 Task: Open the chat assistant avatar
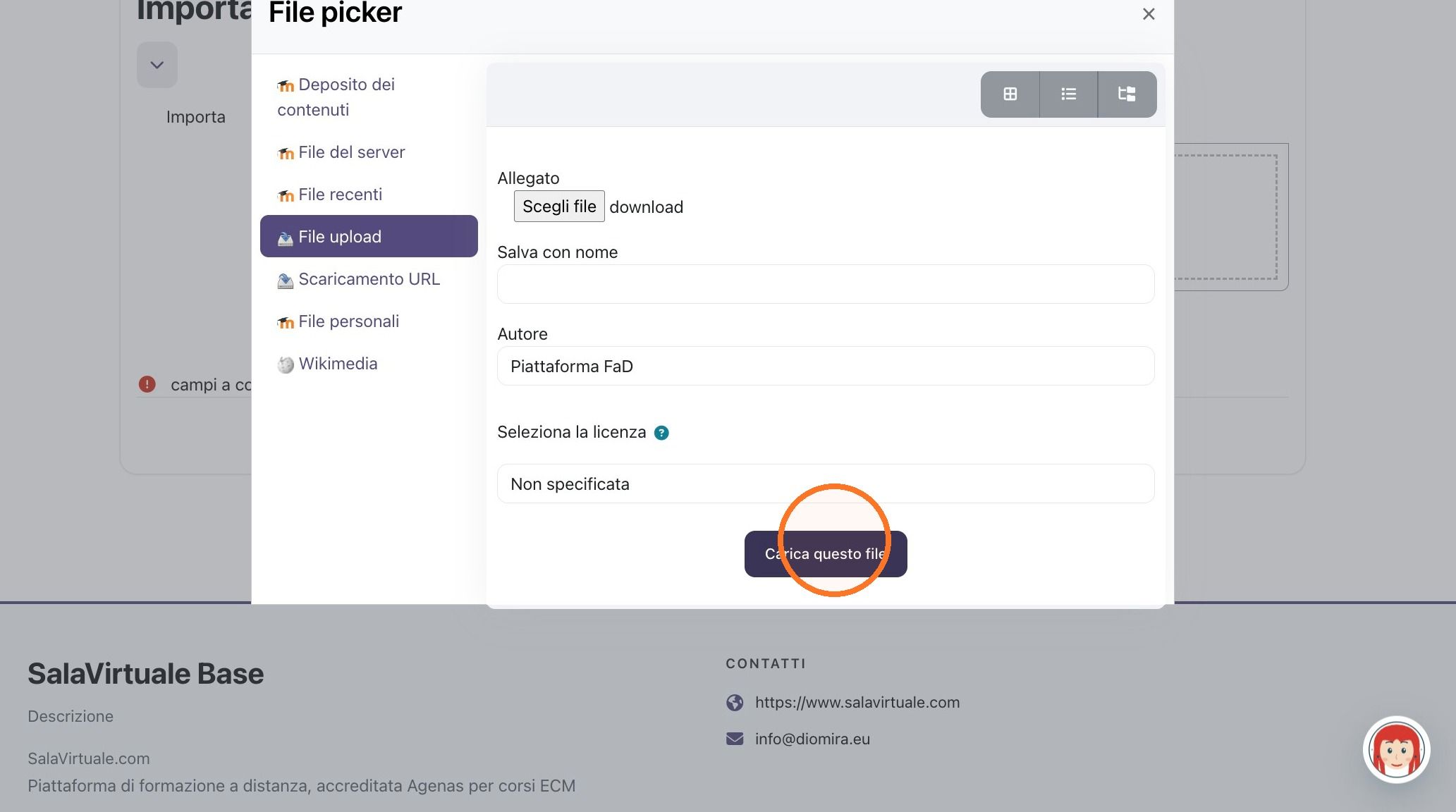tap(1396, 750)
